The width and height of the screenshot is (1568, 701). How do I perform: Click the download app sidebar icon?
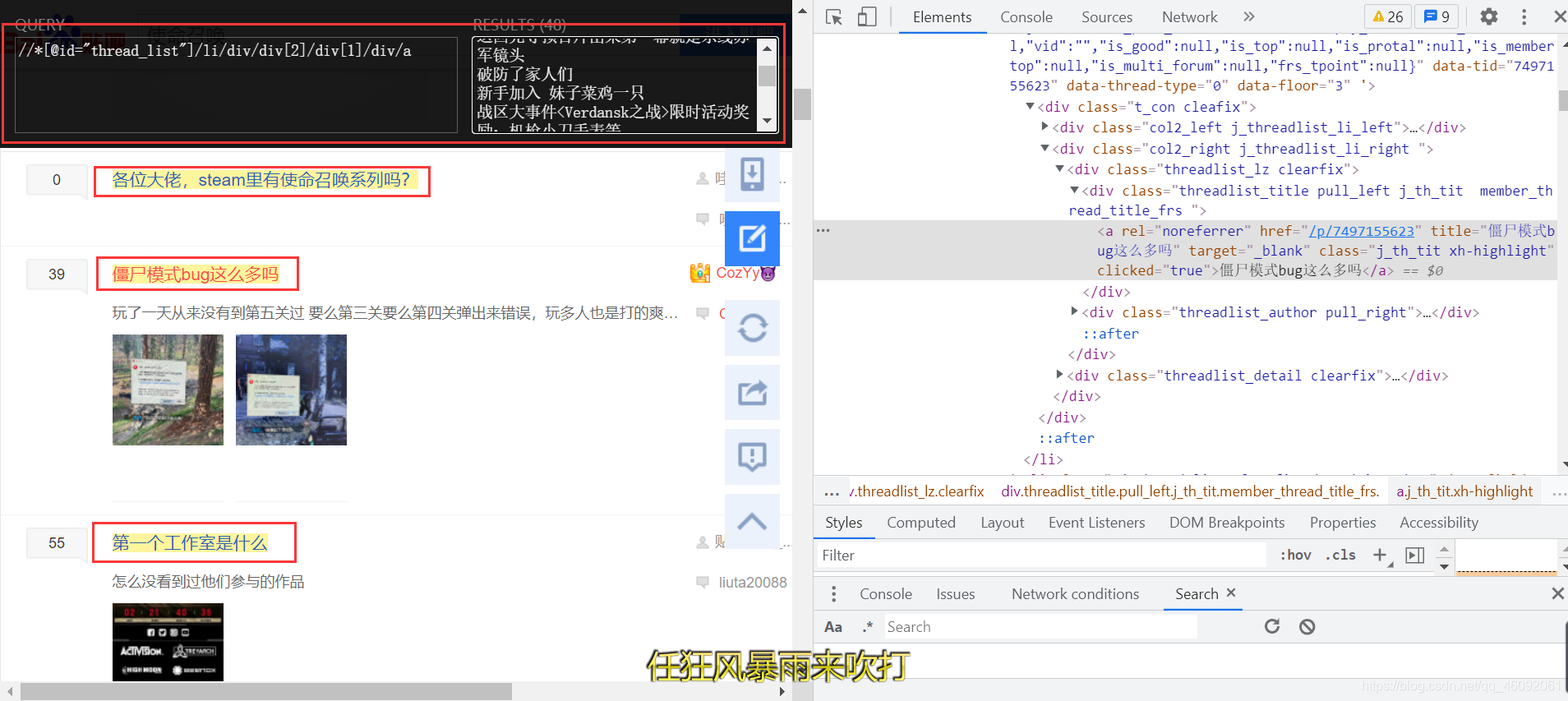pos(752,174)
